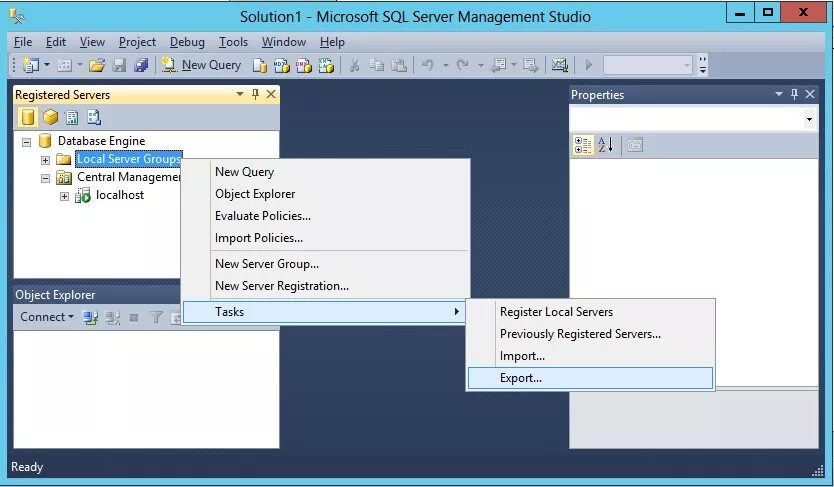Screen dimensions: 834x487
Task: Click the Redo arrow icon
Action: pyautogui.click(x=463, y=65)
